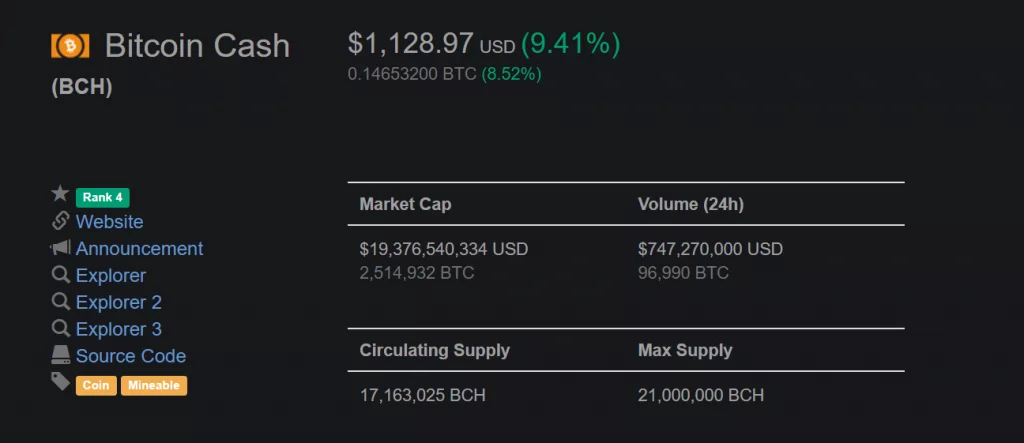
Task: Open the Explorer link
Action: coord(111,275)
